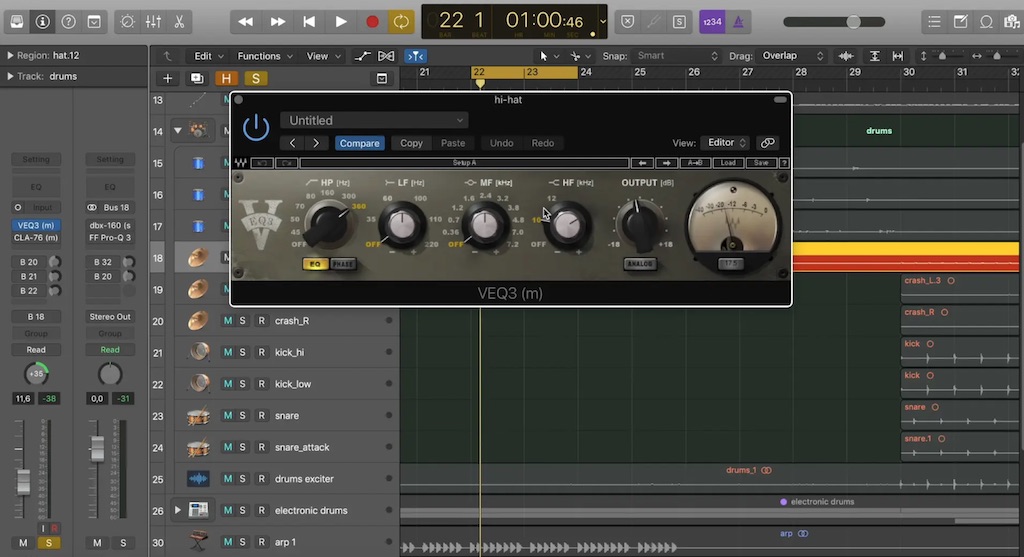Toggle the yellow EQ button
The height and width of the screenshot is (557, 1024).
[x=315, y=264]
